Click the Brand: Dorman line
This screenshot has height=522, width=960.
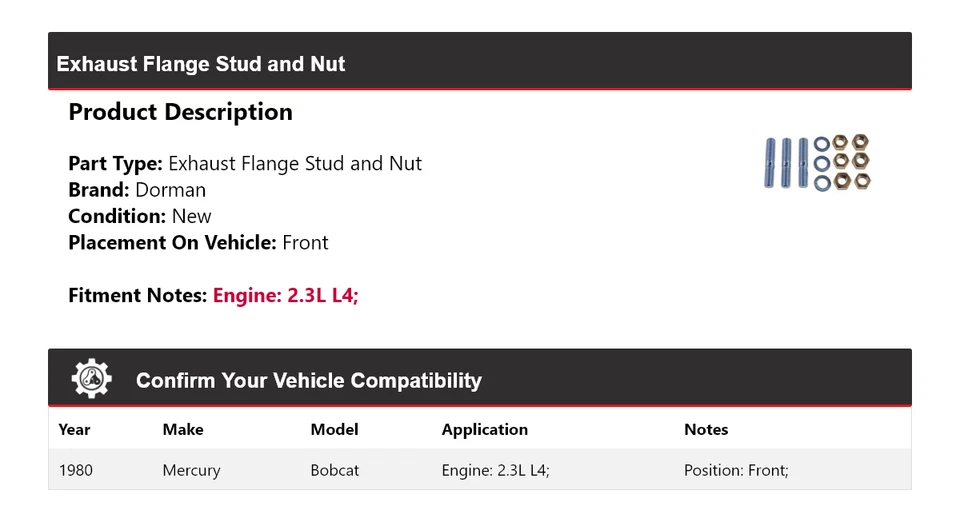click(x=137, y=190)
